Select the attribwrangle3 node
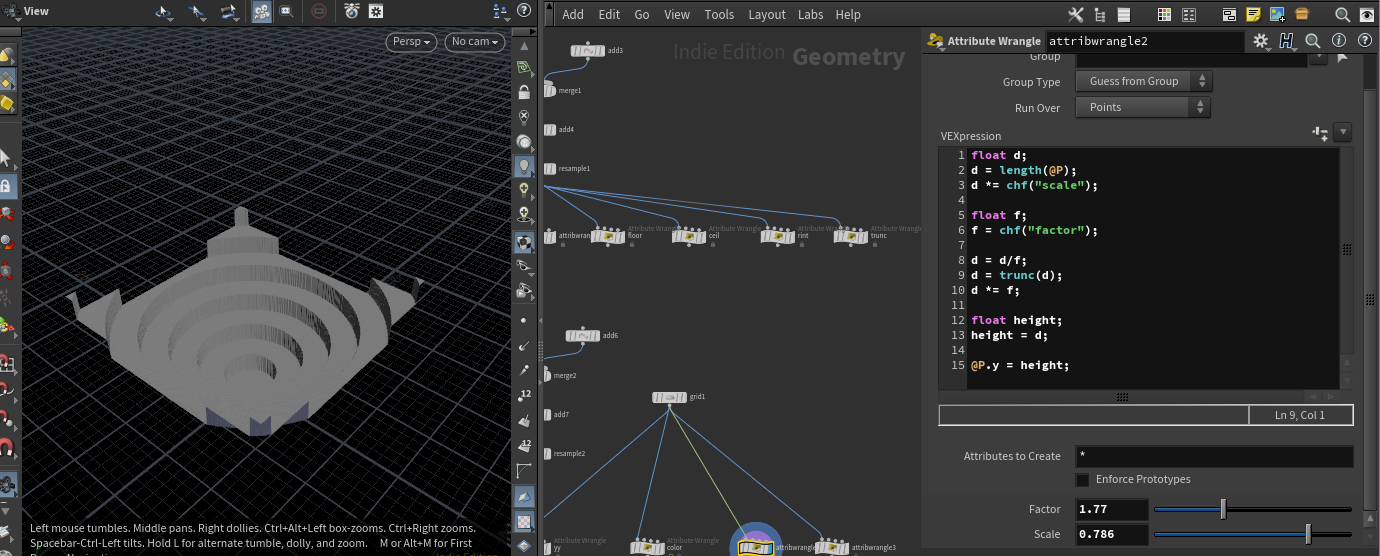Viewport: 1380px width, 556px height. tap(832, 548)
